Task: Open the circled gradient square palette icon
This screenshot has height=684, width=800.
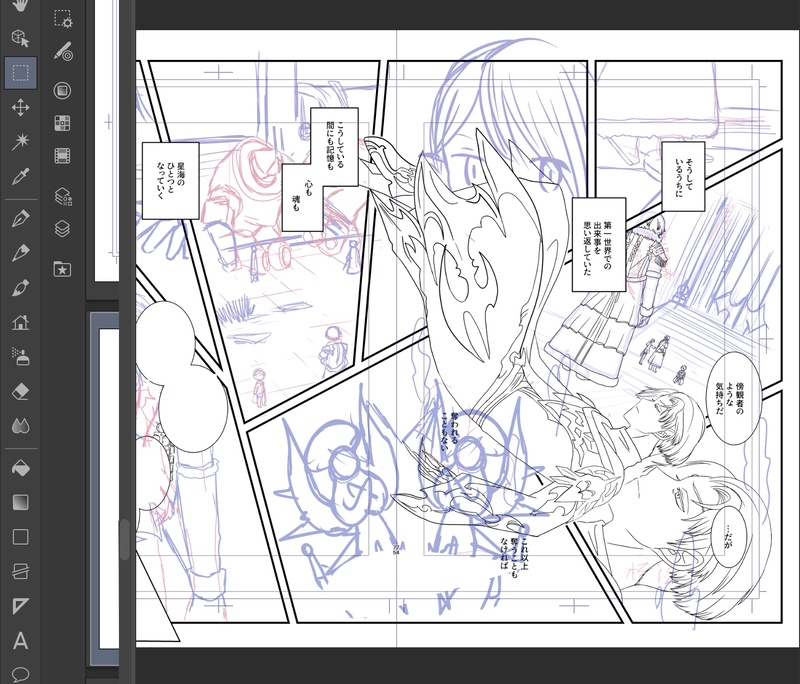Action: [x=62, y=91]
